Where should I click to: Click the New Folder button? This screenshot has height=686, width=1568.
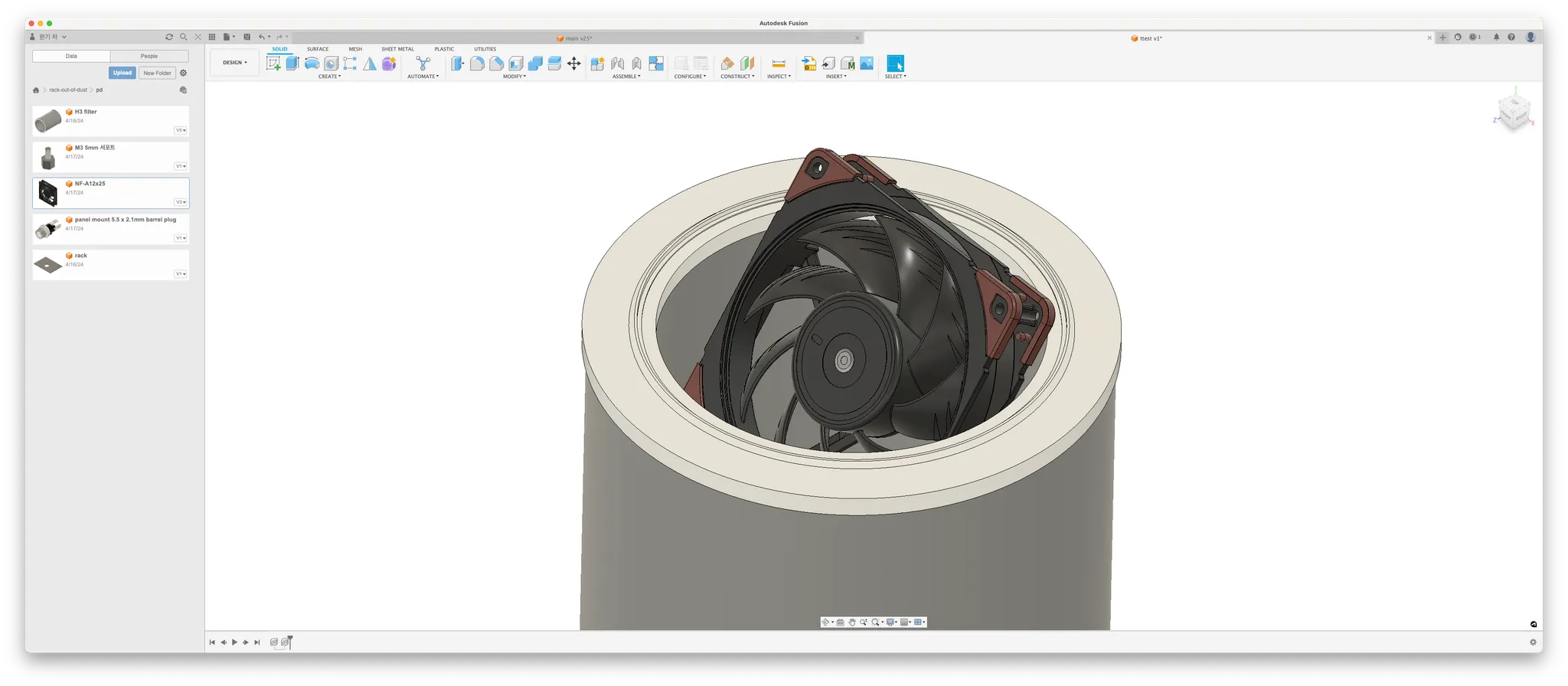(158, 73)
